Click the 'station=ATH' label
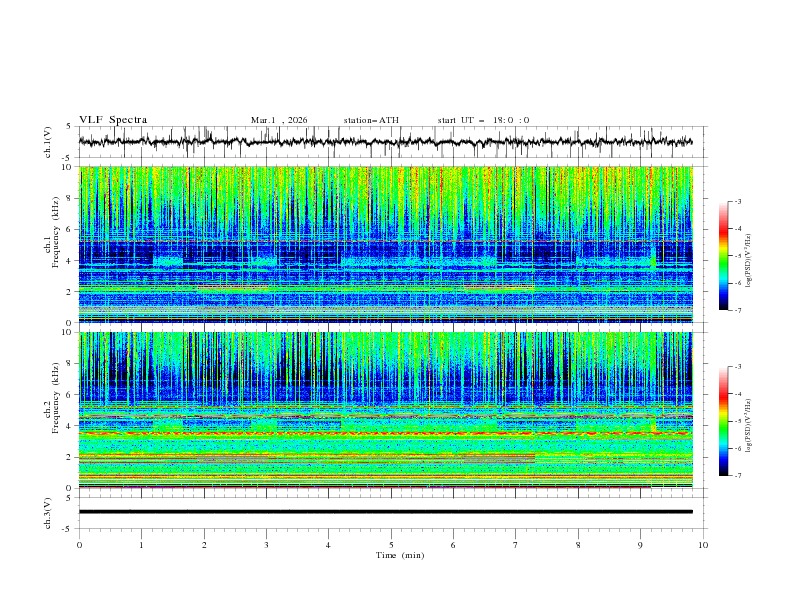The height and width of the screenshot is (612, 792). 371,120
